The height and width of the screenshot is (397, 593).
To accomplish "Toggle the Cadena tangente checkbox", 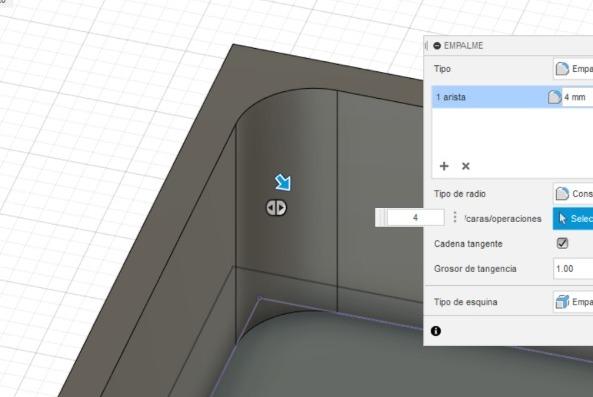I will pyautogui.click(x=562, y=243).
